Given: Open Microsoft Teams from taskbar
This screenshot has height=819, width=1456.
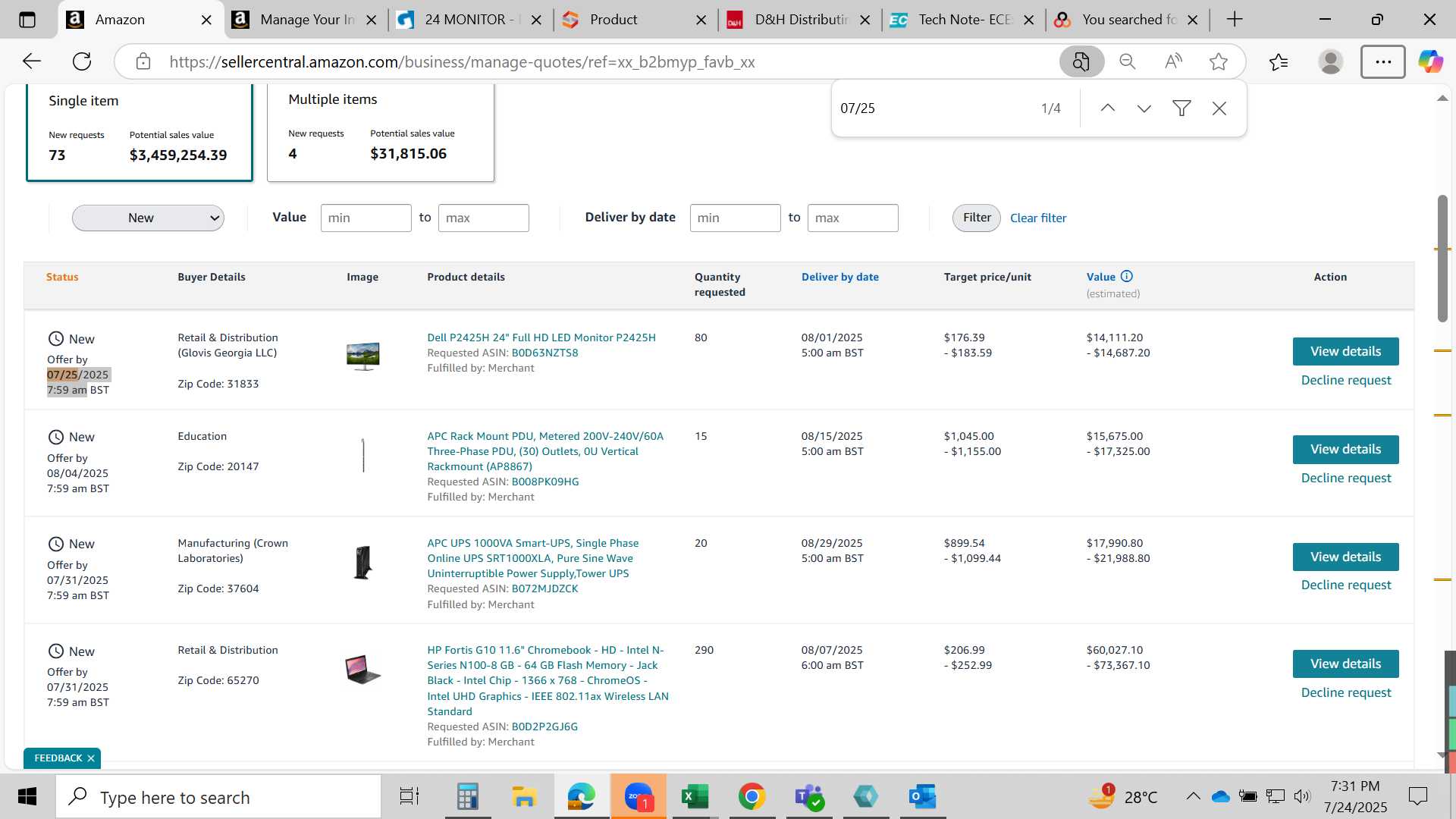Looking at the screenshot, I should click(x=808, y=796).
